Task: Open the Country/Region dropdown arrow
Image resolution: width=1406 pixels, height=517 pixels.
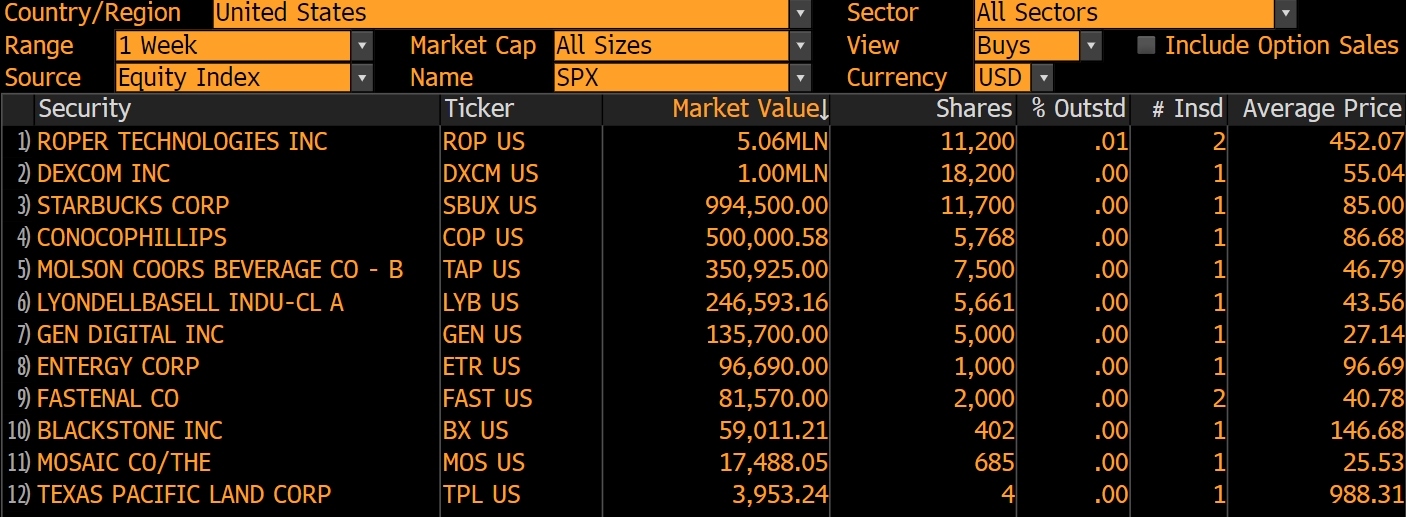Action: coord(800,14)
